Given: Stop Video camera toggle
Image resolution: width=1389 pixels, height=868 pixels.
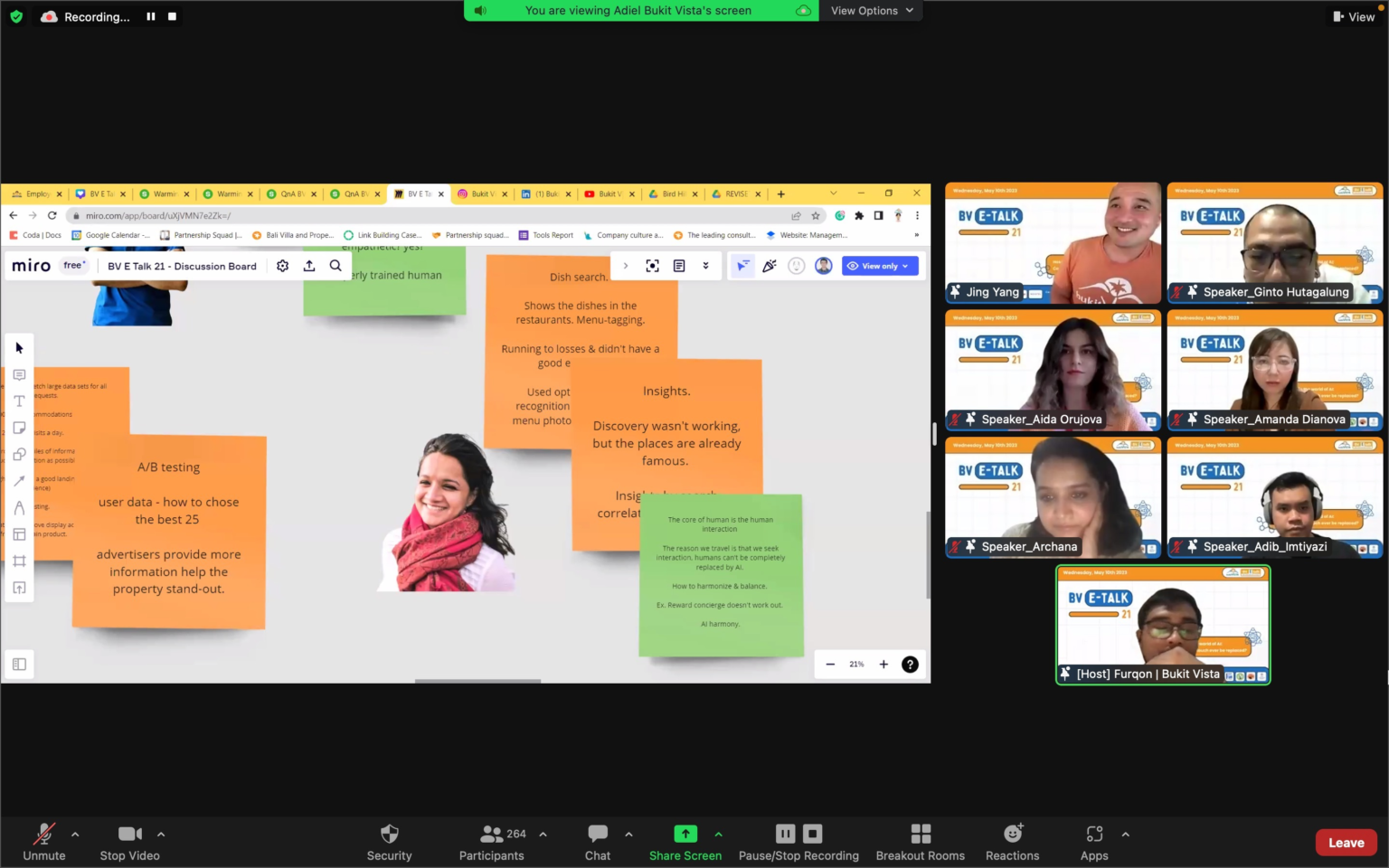Looking at the screenshot, I should click(129, 842).
